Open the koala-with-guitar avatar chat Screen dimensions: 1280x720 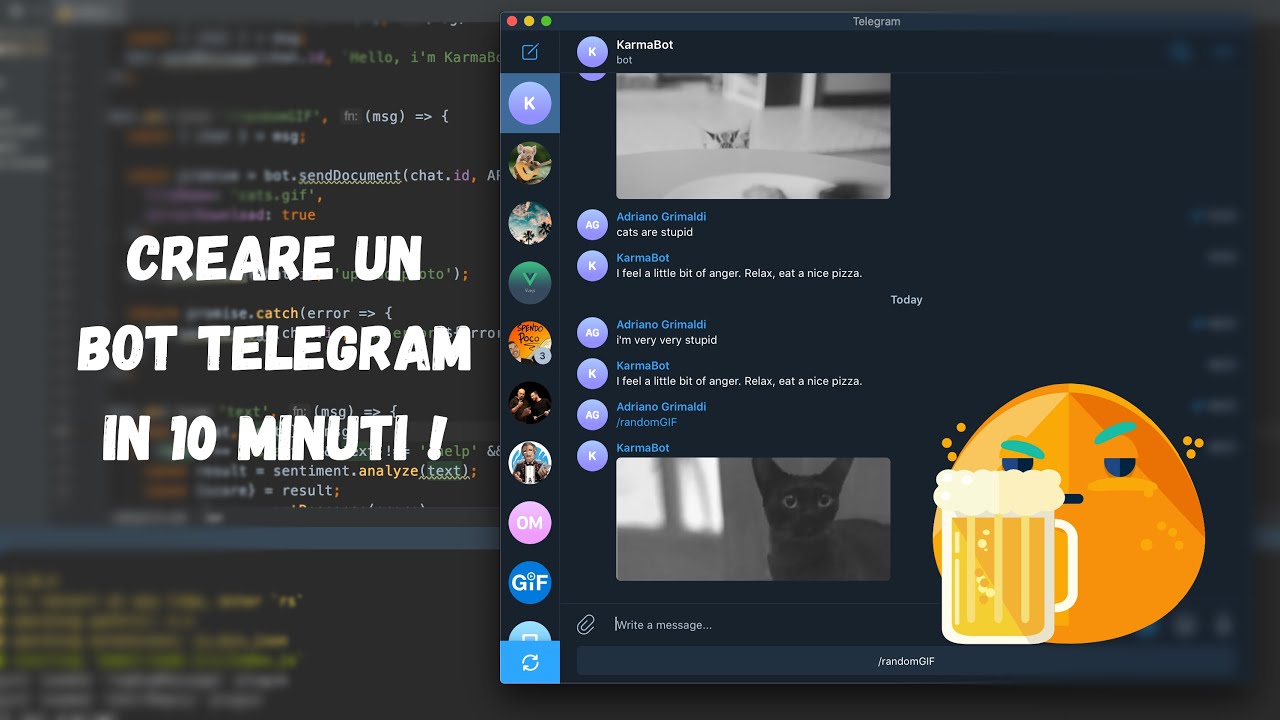point(530,163)
